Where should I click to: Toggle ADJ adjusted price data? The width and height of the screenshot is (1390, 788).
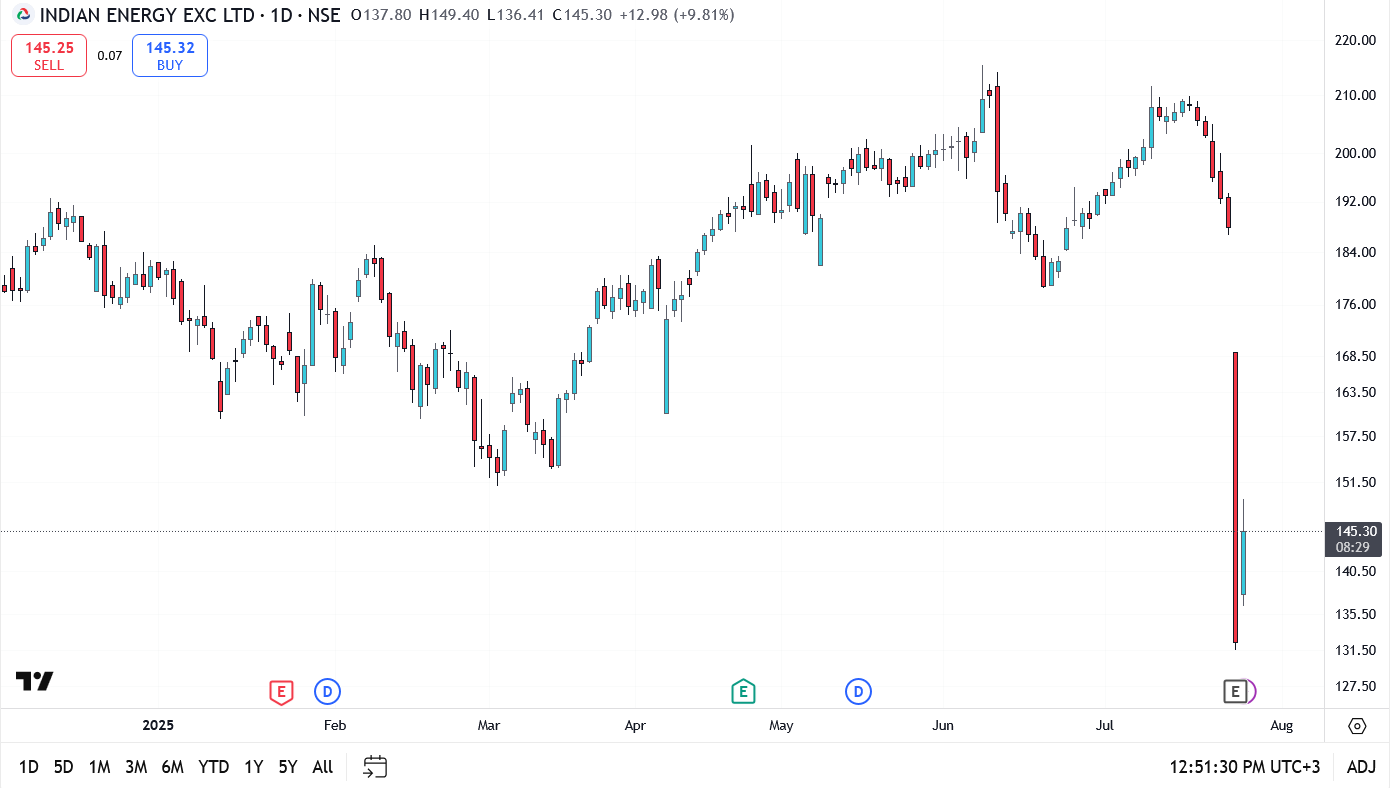click(x=1362, y=766)
